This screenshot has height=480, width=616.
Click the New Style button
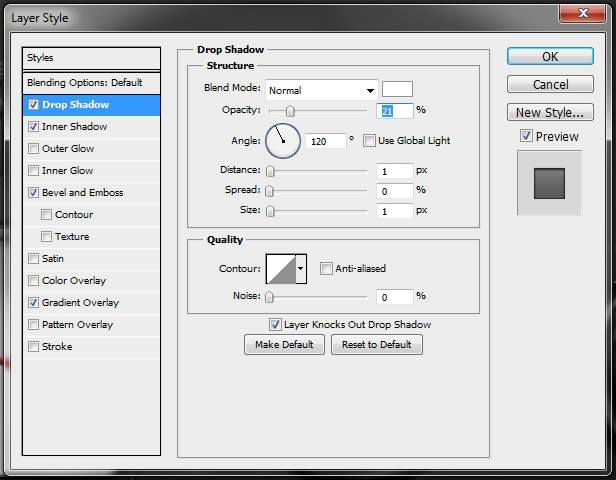click(x=550, y=112)
